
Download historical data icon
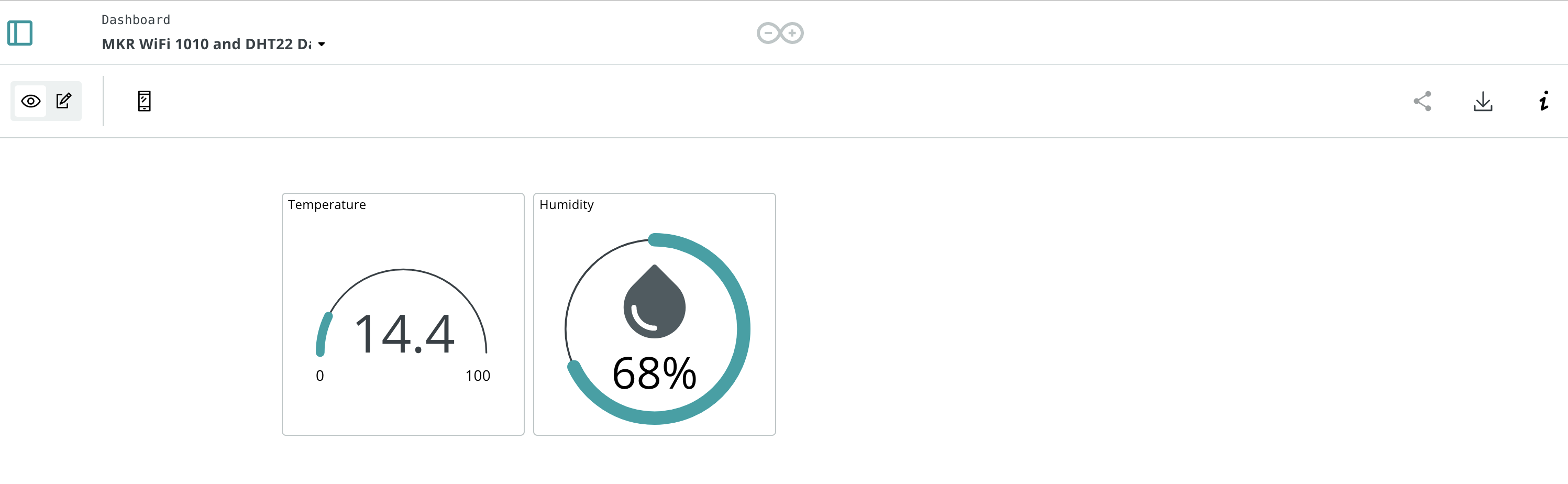coord(1483,101)
